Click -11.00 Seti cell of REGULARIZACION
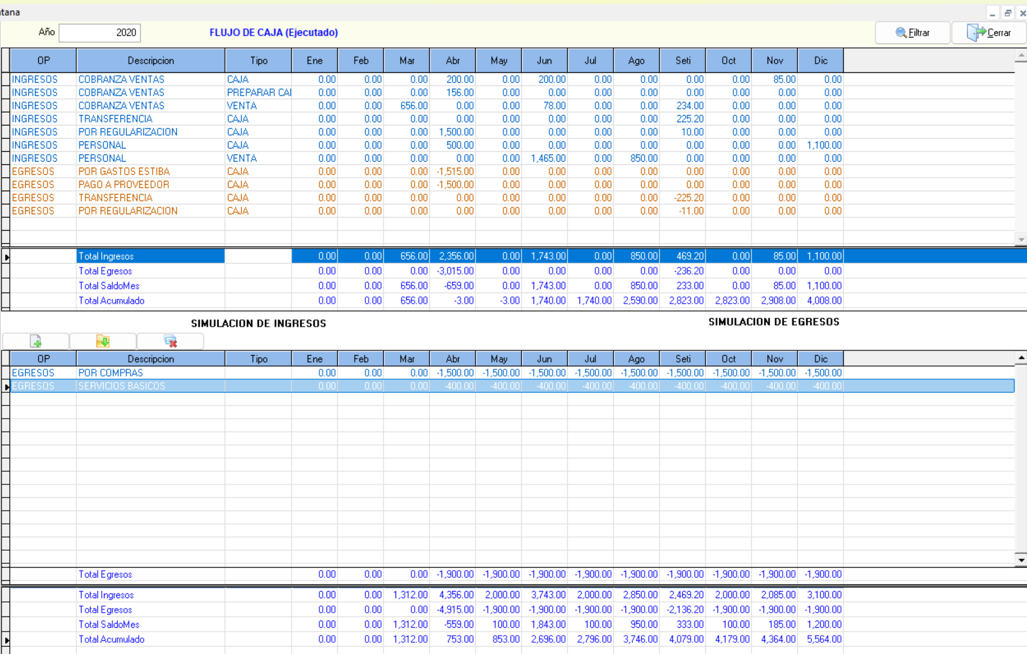Image resolution: width=1027 pixels, height=654 pixels. coord(683,211)
